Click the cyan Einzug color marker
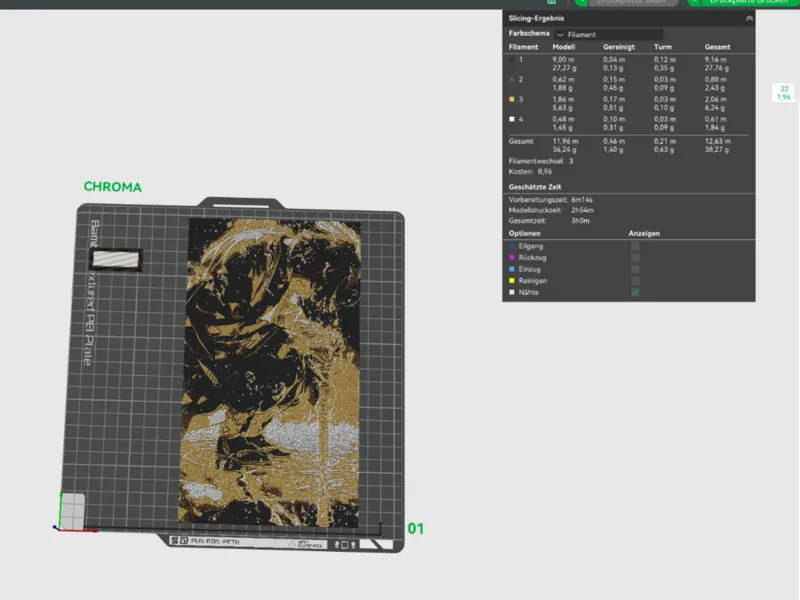Viewport: 800px width, 600px height. tap(512, 269)
